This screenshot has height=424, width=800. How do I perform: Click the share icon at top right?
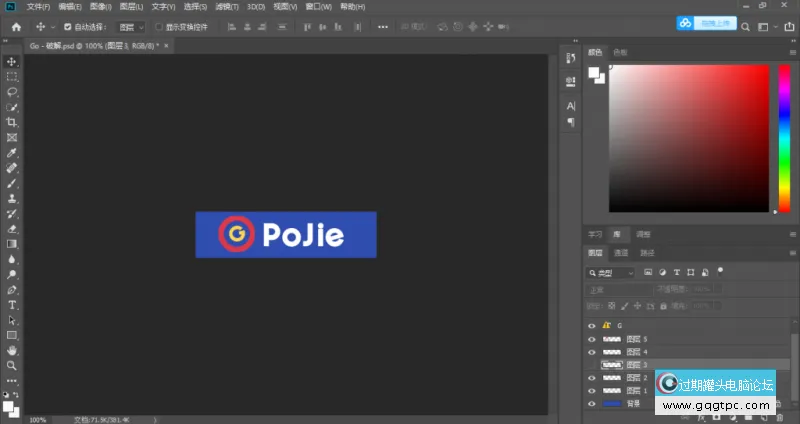pos(789,27)
